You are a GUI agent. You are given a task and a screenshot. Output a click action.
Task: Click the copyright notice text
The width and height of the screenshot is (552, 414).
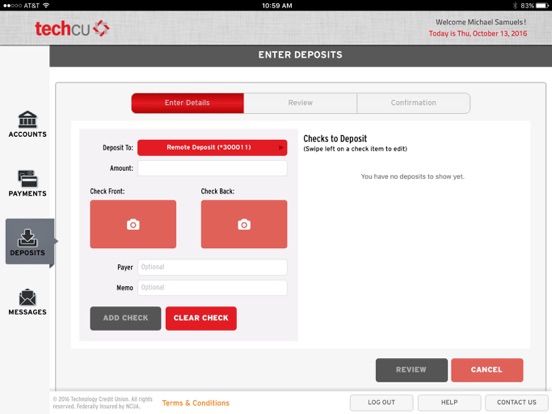point(103,403)
